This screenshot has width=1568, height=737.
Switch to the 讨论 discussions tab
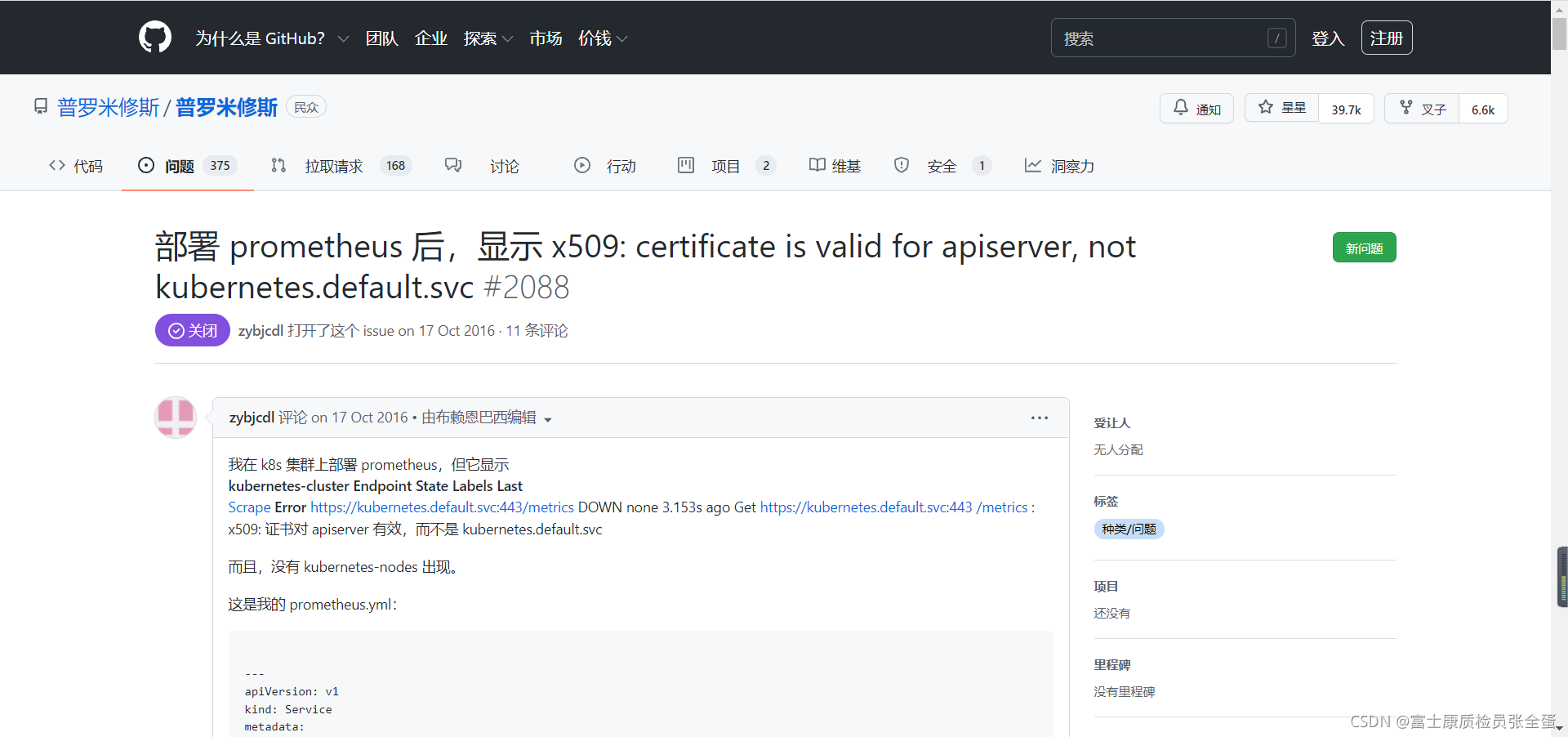[x=482, y=166]
